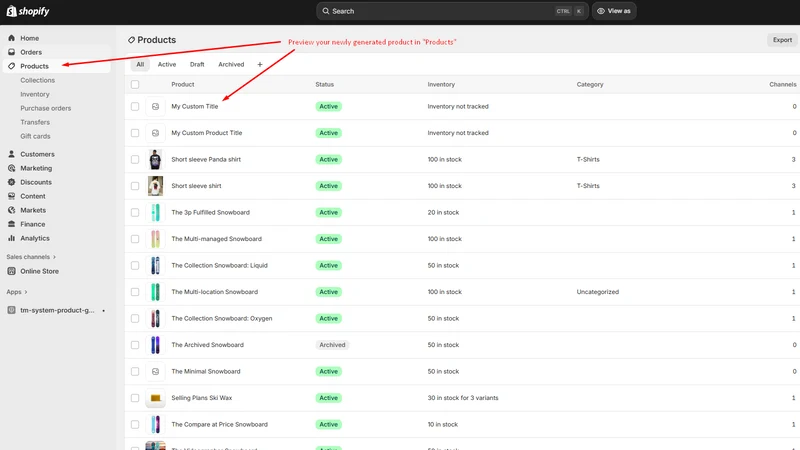Open Analytics via bar chart icon
The image size is (800, 450).
point(11,238)
